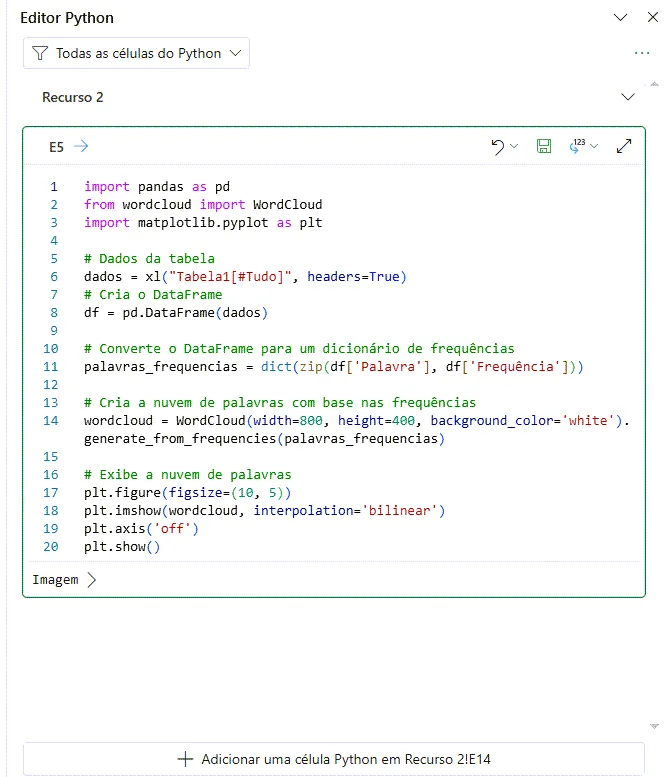
Task: Click the Editor Python pane title
Action: [67, 18]
